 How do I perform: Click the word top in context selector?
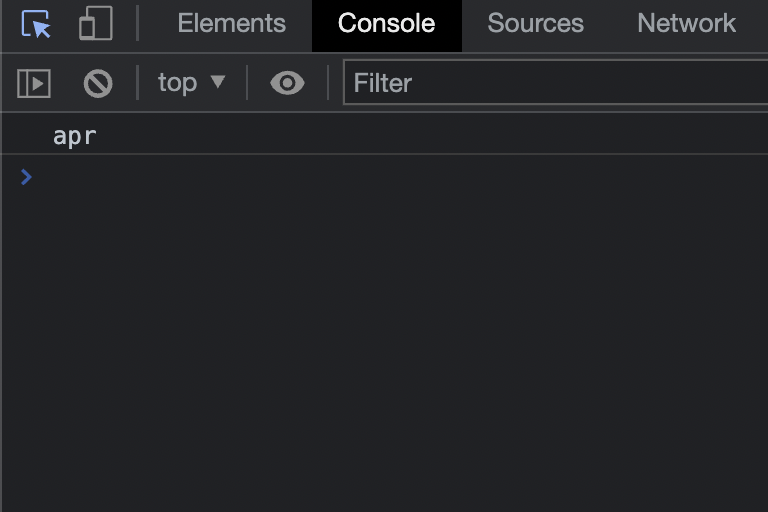(x=177, y=83)
